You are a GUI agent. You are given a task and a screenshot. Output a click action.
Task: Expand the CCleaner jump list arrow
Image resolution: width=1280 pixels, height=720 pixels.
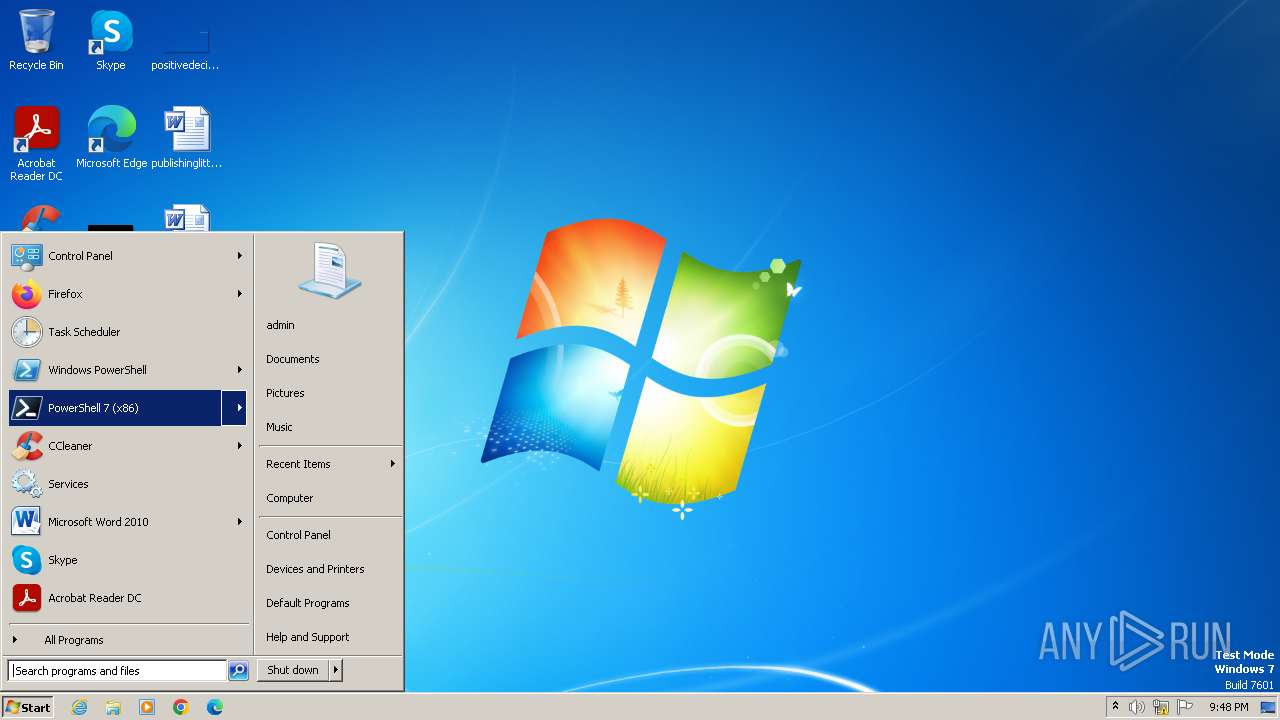[x=240, y=446]
